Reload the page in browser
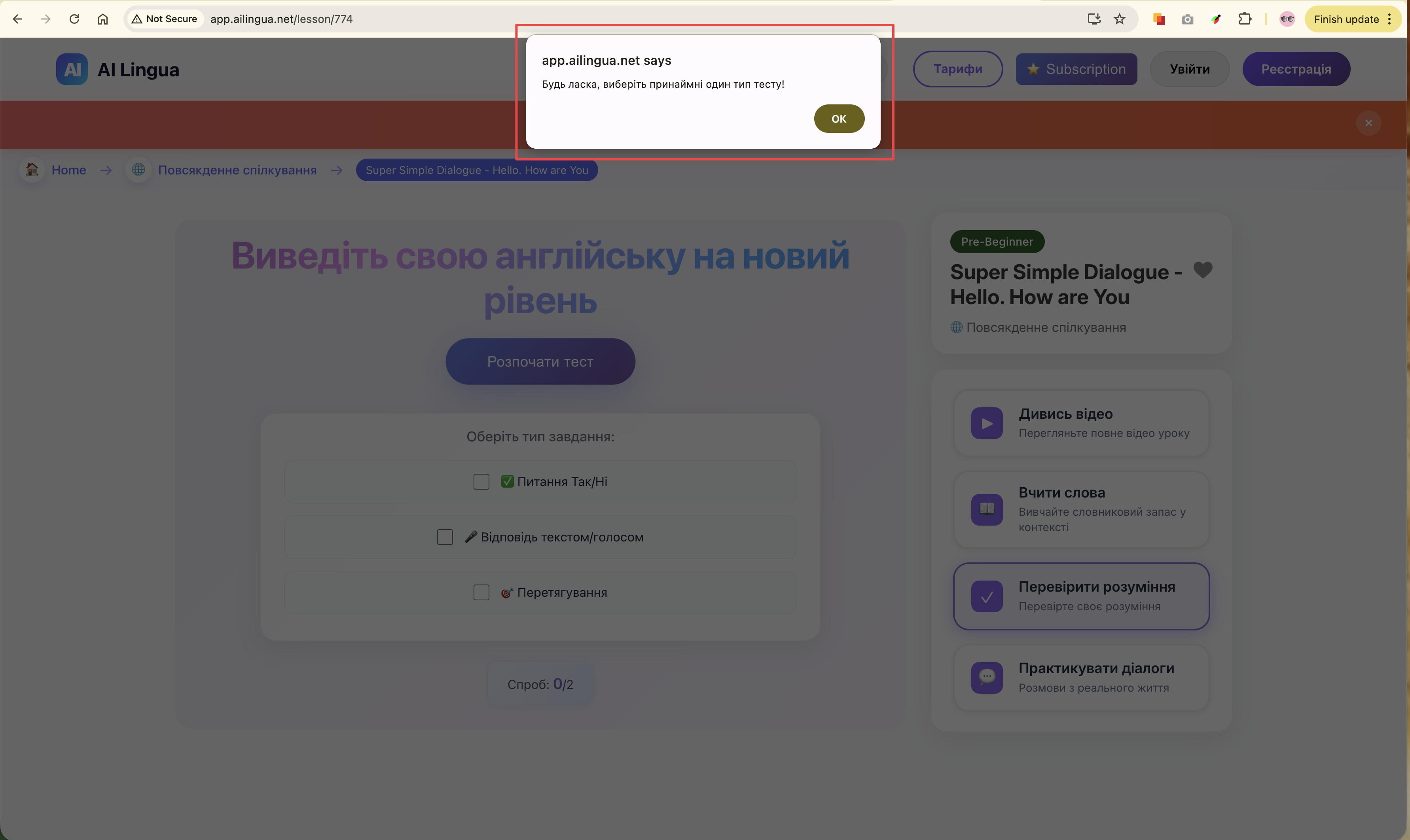This screenshot has width=1410, height=840. (74, 19)
